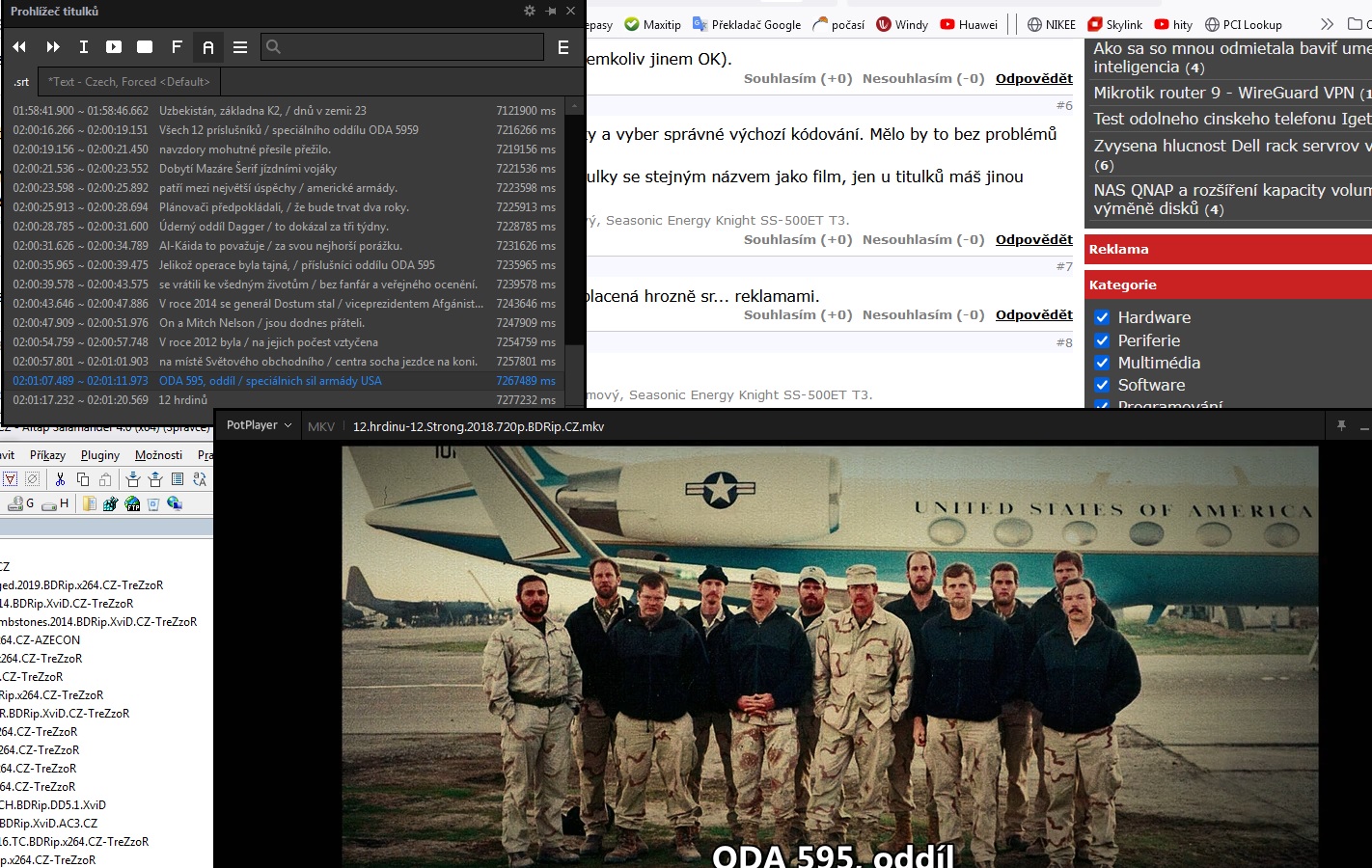Open the hamburger list menu in subtitle browser
The width and height of the screenshot is (1372, 868).
click(x=240, y=46)
